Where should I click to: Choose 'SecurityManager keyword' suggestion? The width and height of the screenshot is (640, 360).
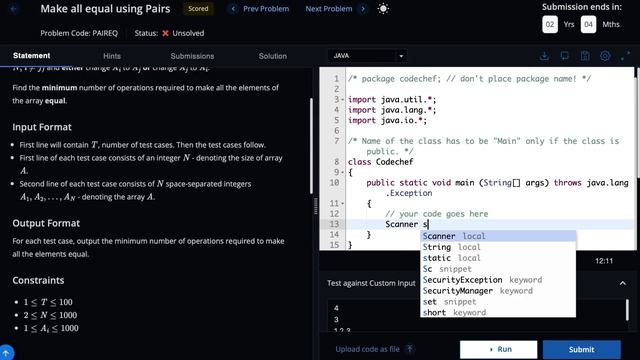[x=498, y=291]
